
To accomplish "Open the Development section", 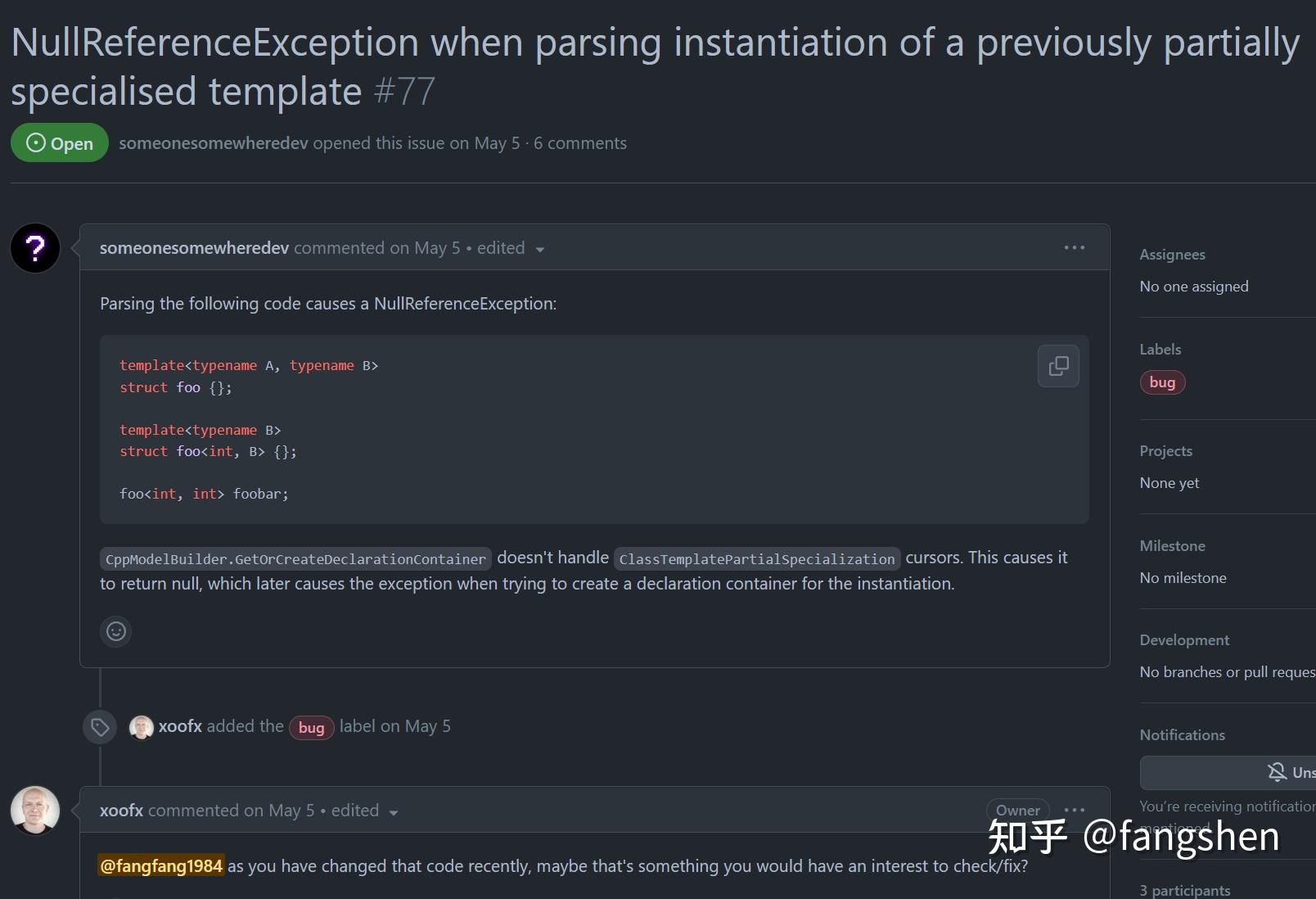I will pos(1184,639).
